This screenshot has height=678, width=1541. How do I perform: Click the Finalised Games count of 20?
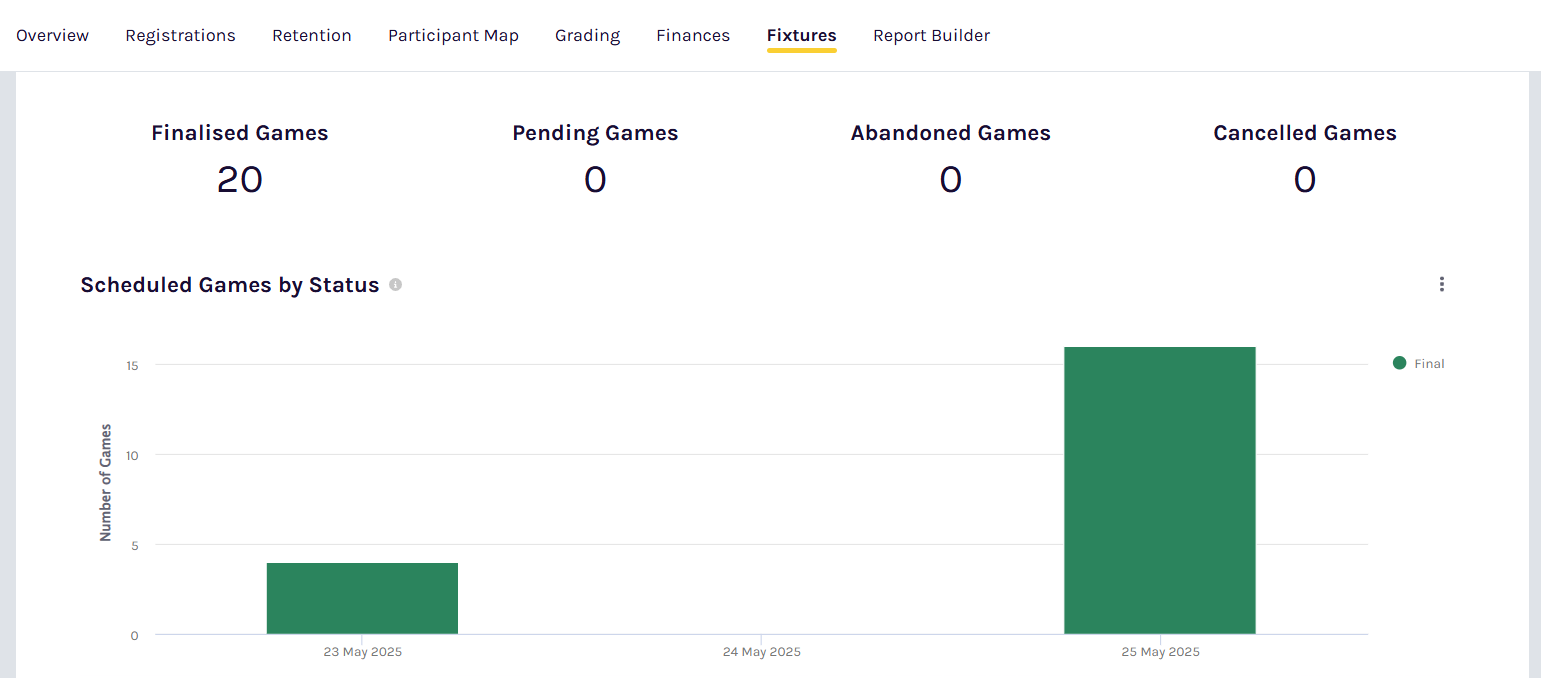[x=240, y=180]
